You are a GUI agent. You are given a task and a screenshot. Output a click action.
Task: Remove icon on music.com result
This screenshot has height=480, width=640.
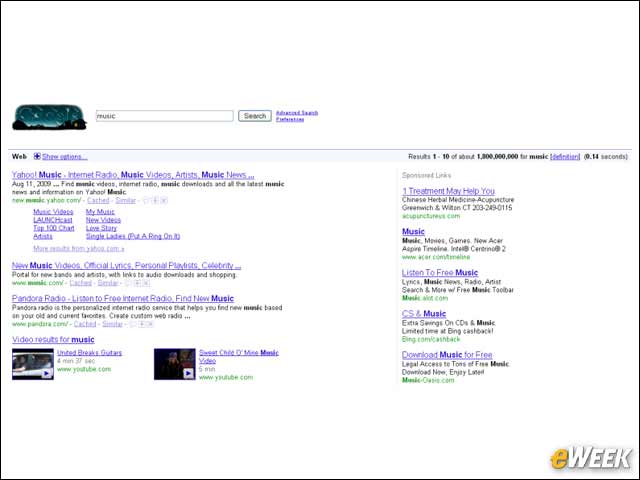pos(146,283)
